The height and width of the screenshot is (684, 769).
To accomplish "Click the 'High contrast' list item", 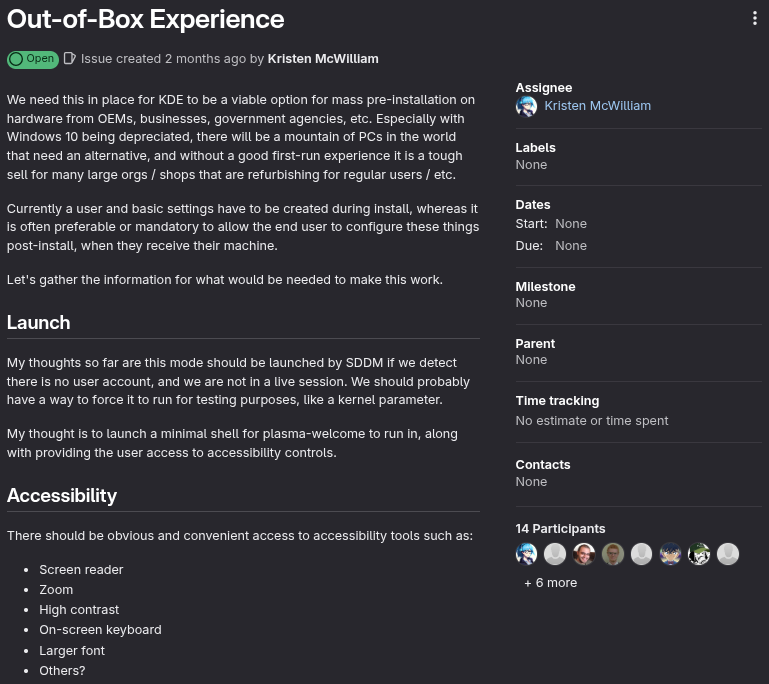I will pyautogui.click(x=79, y=610).
